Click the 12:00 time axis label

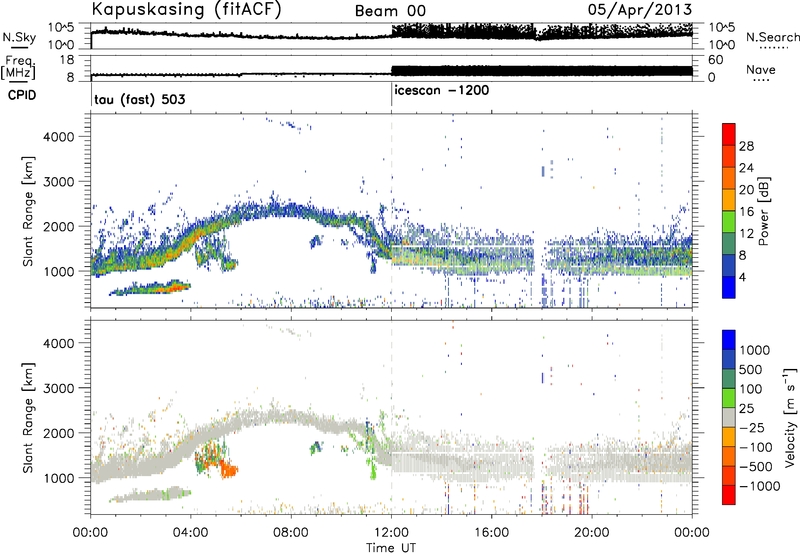click(391, 533)
